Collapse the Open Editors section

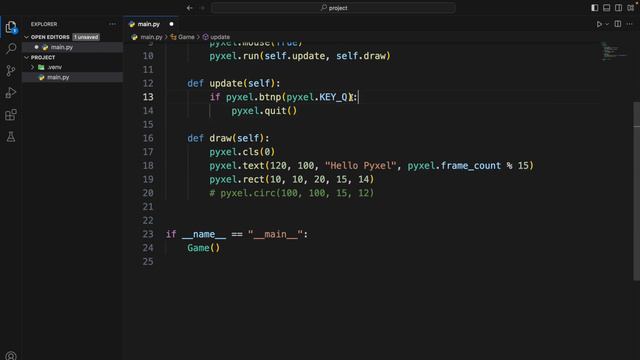[27, 37]
